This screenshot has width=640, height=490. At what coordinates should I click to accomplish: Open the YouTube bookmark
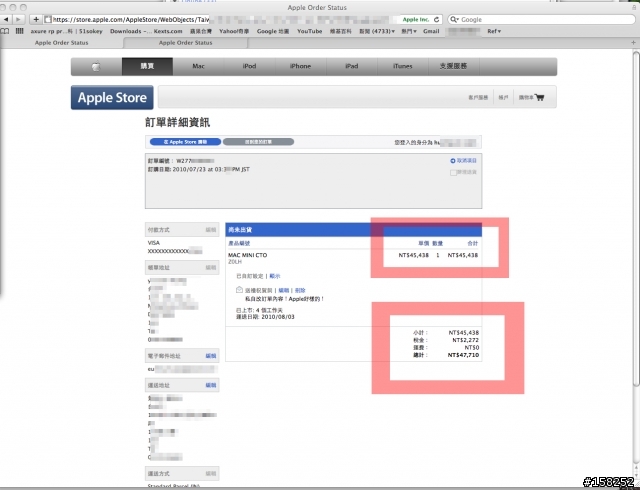309,31
